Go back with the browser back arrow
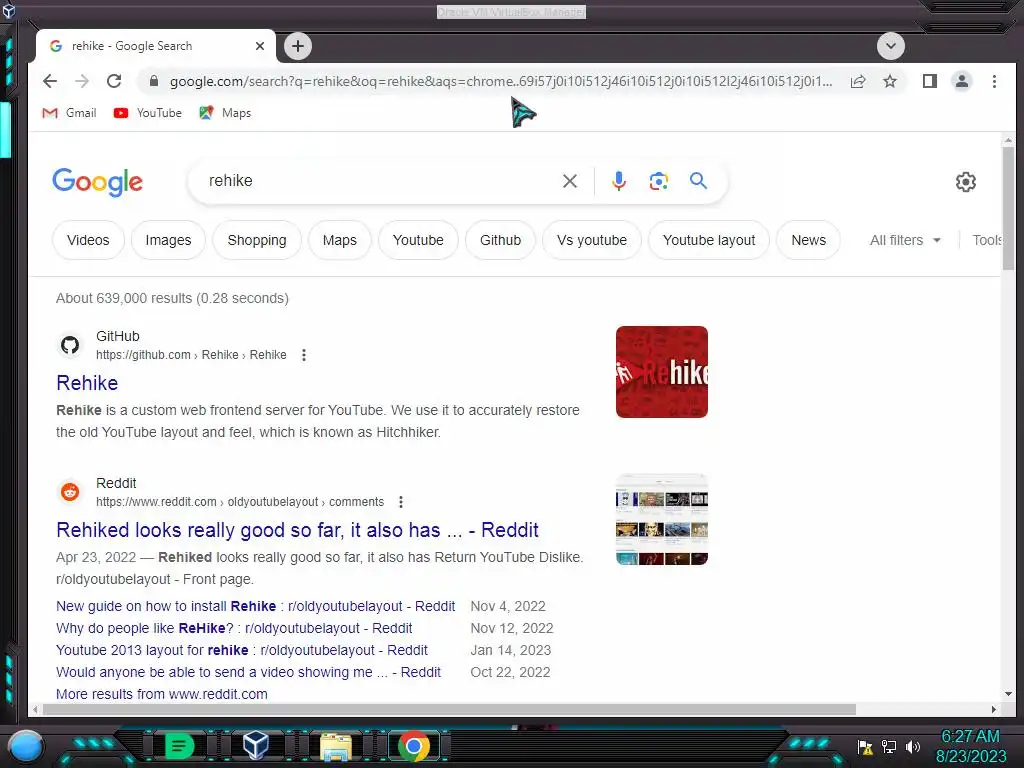The width and height of the screenshot is (1024, 768). (50, 81)
